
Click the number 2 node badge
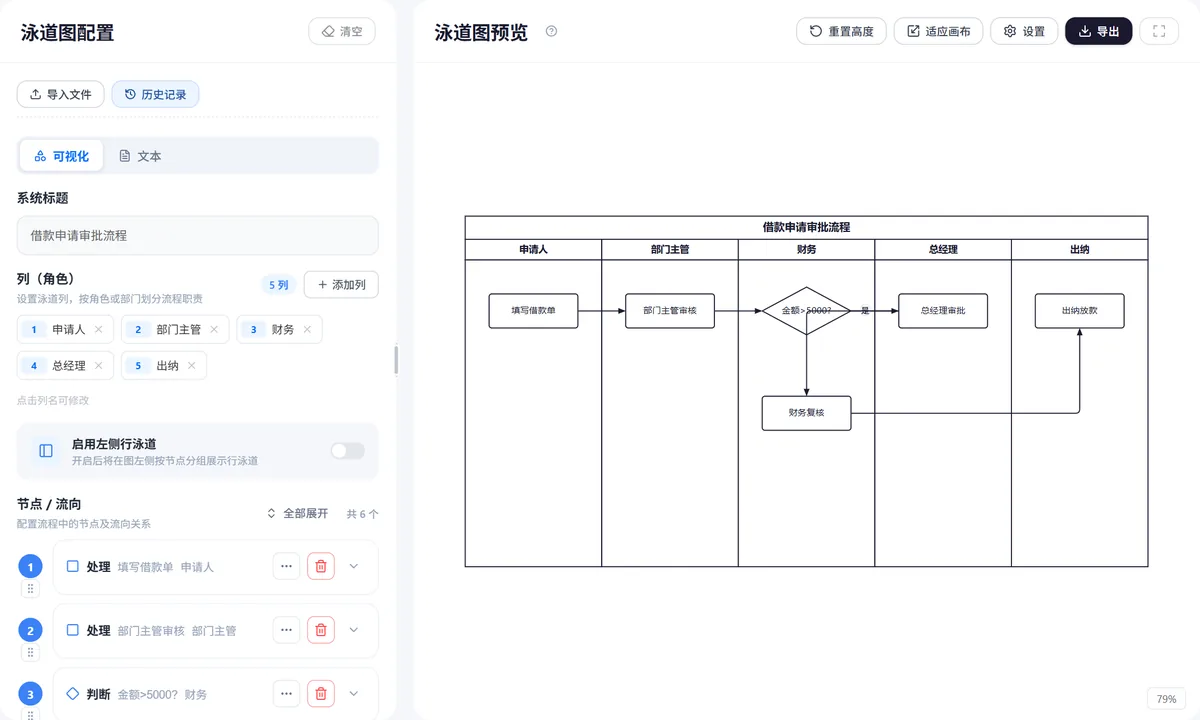[31, 631]
